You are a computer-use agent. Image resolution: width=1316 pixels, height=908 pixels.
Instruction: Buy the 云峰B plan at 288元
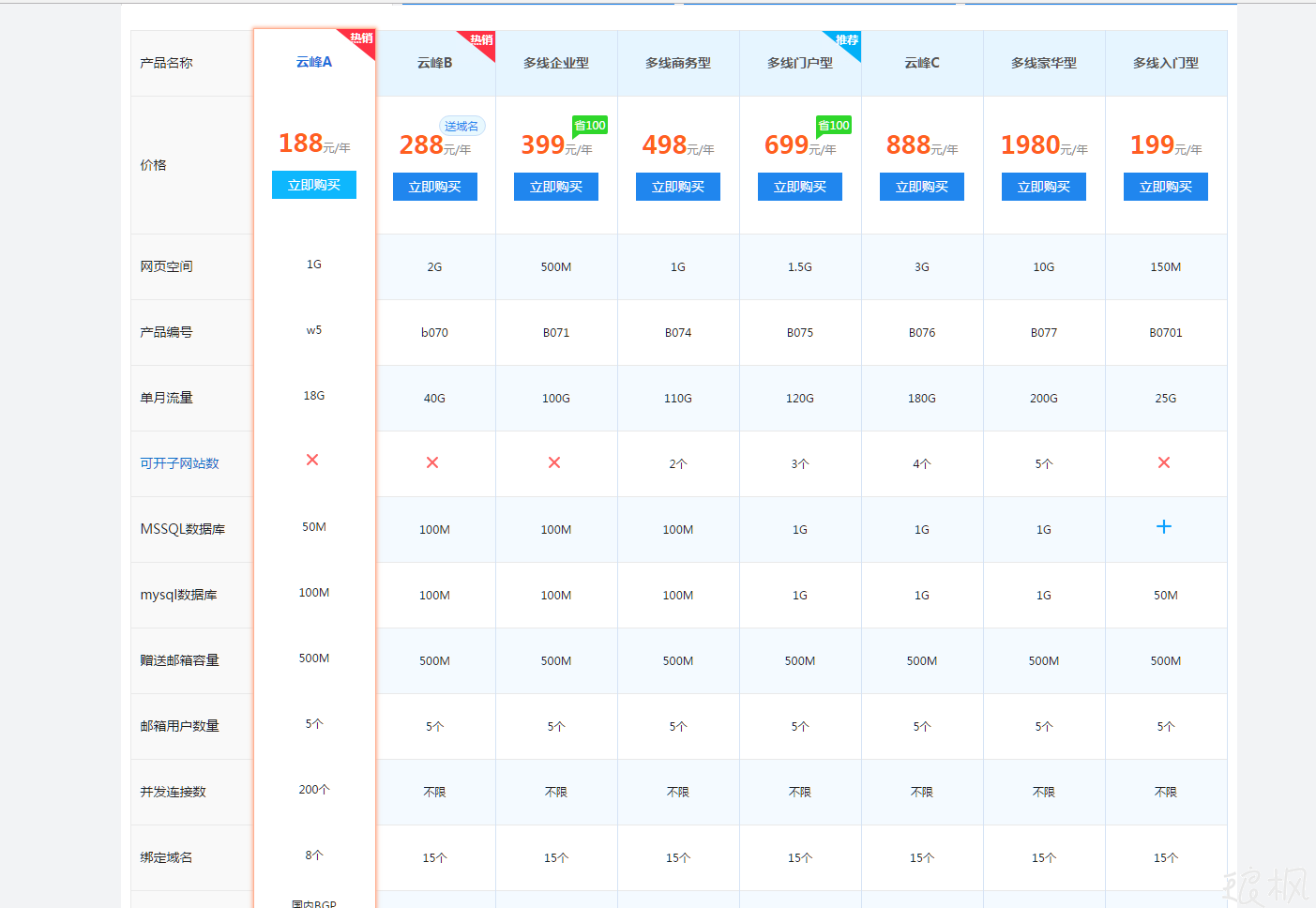pyautogui.click(x=435, y=187)
